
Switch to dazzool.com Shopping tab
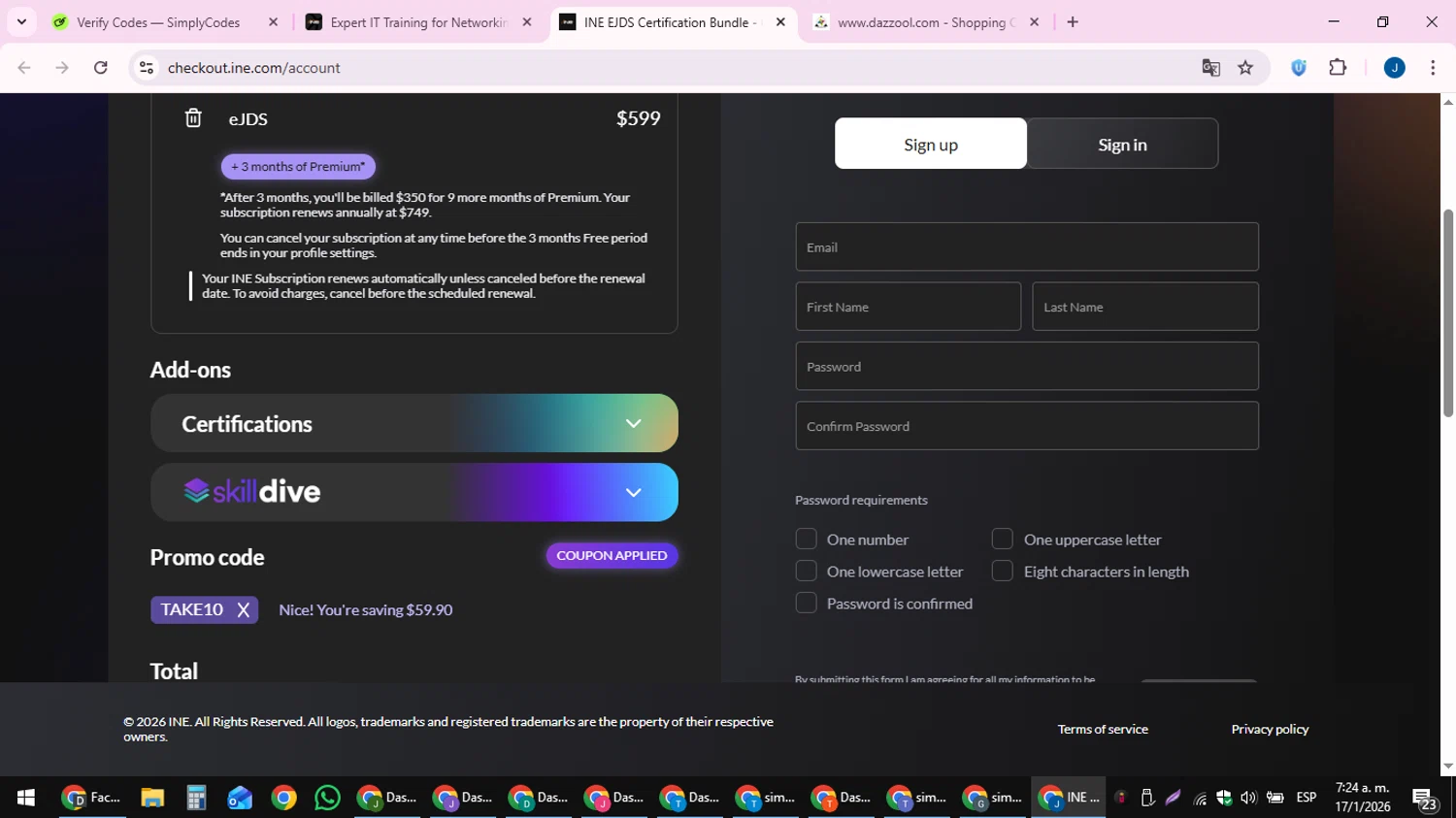coord(922,22)
